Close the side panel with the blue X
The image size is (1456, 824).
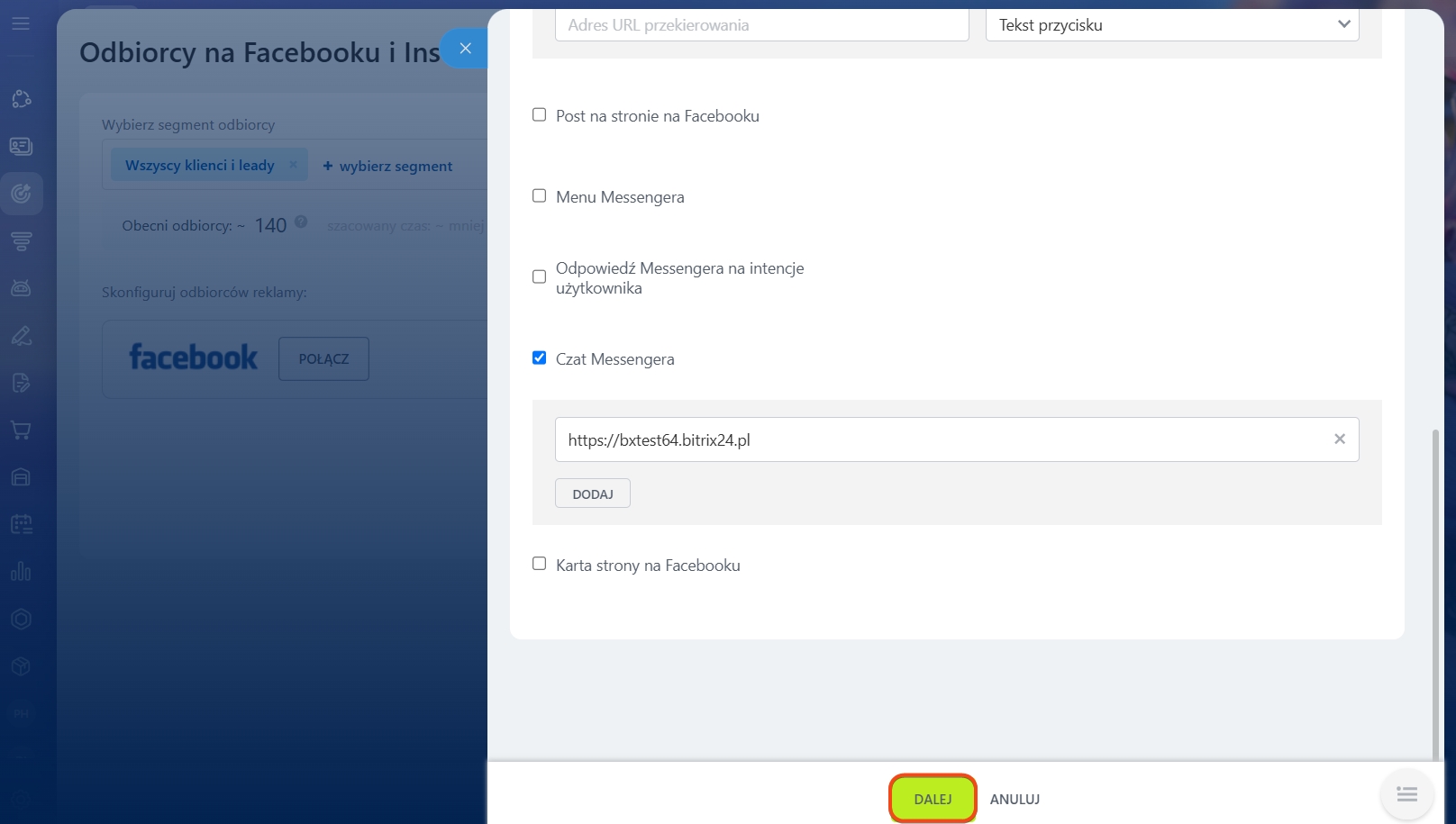[465, 49]
